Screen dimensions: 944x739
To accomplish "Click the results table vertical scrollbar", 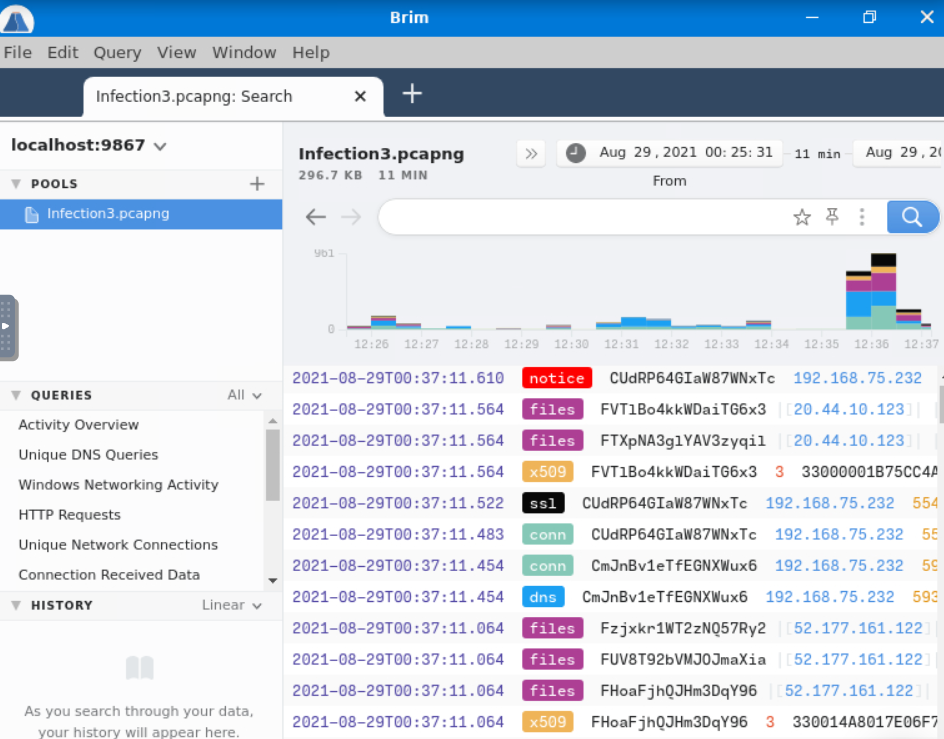I will [x=940, y=404].
